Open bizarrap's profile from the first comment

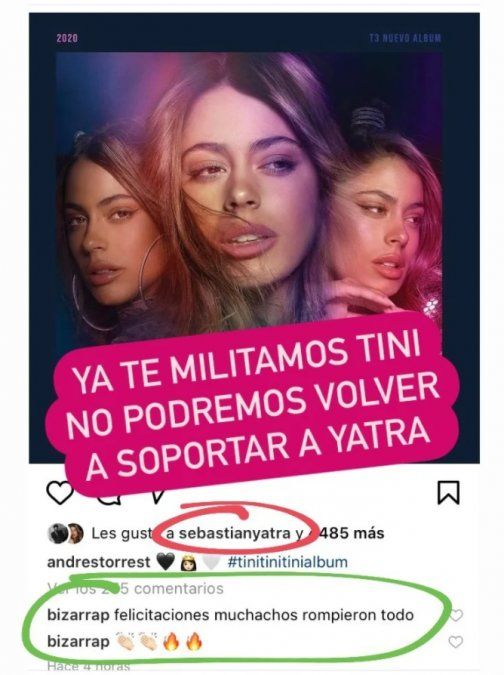(78, 615)
